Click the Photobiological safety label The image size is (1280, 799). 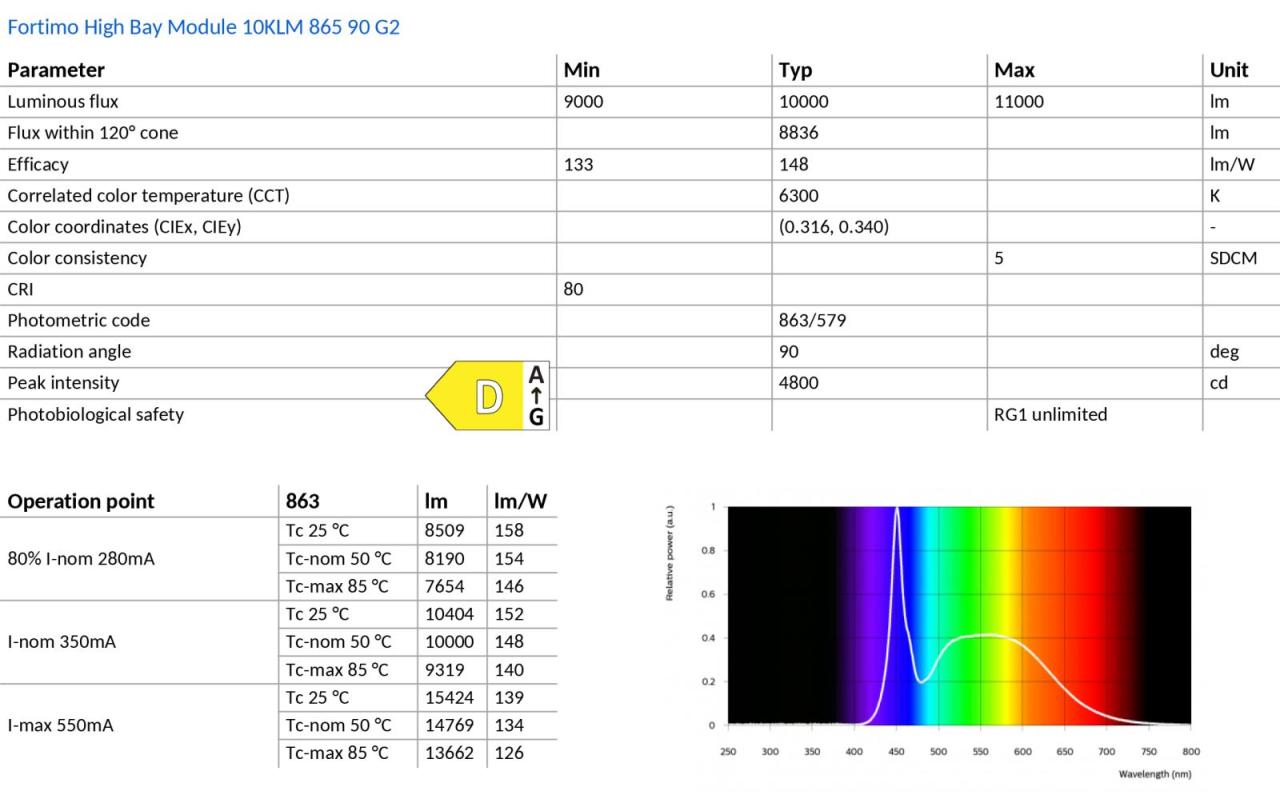coord(96,414)
